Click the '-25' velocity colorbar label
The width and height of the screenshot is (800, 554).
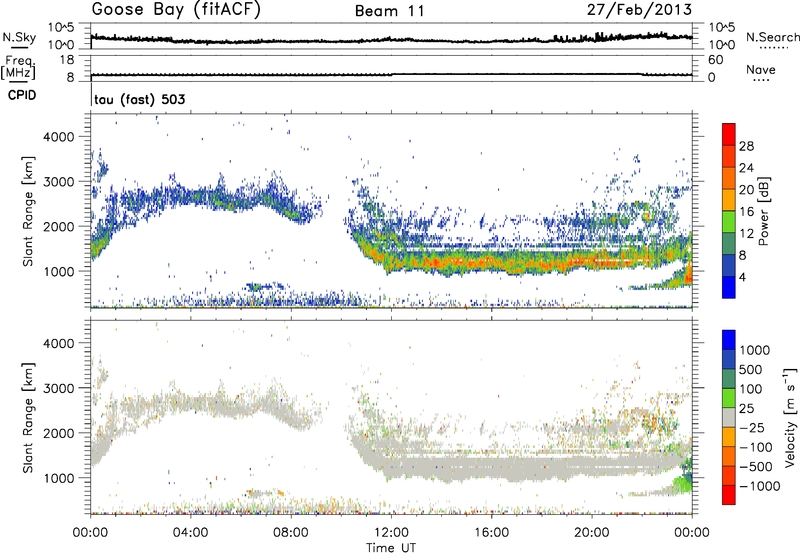pos(752,428)
